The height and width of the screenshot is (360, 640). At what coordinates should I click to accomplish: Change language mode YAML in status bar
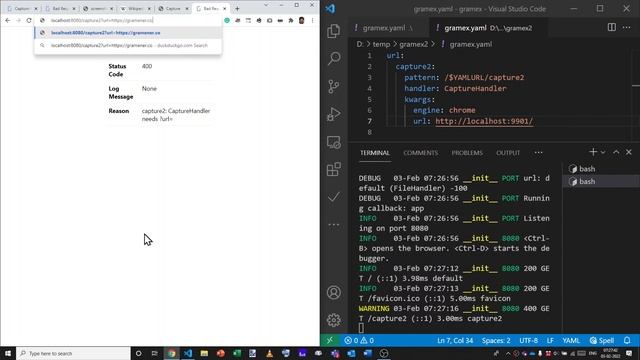click(x=571, y=340)
